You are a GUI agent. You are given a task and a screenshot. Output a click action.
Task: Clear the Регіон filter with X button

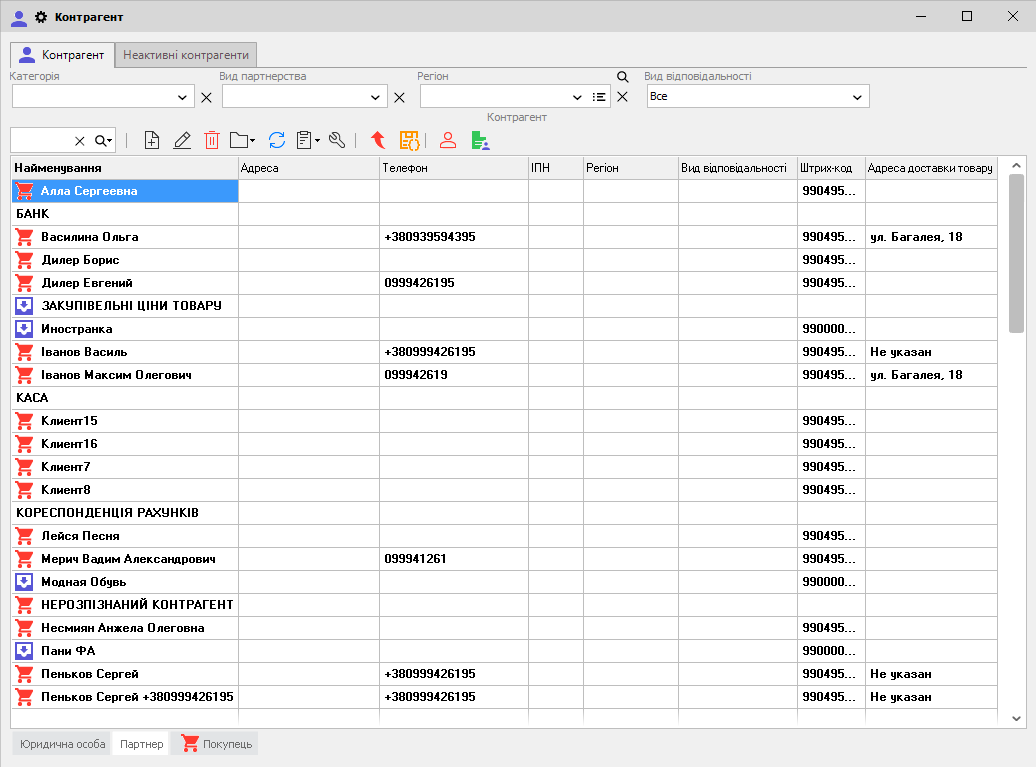[622, 97]
